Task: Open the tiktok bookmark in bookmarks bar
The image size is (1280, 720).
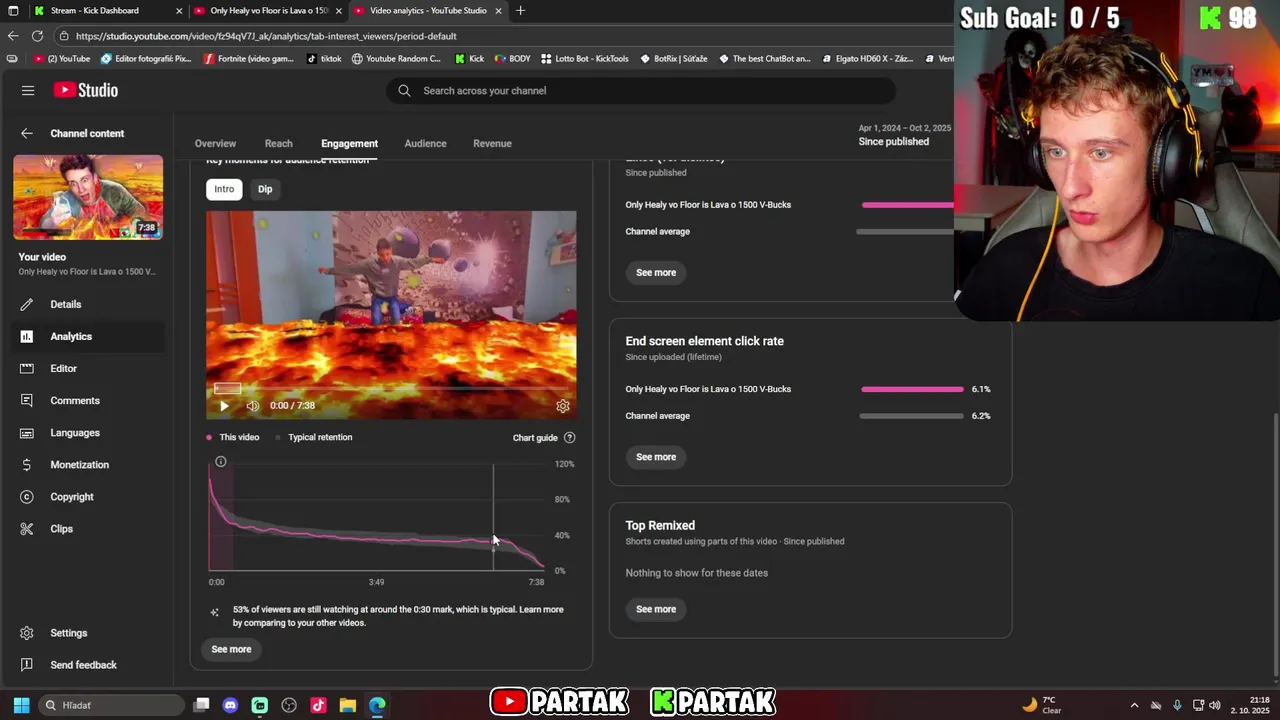Action: click(x=324, y=59)
